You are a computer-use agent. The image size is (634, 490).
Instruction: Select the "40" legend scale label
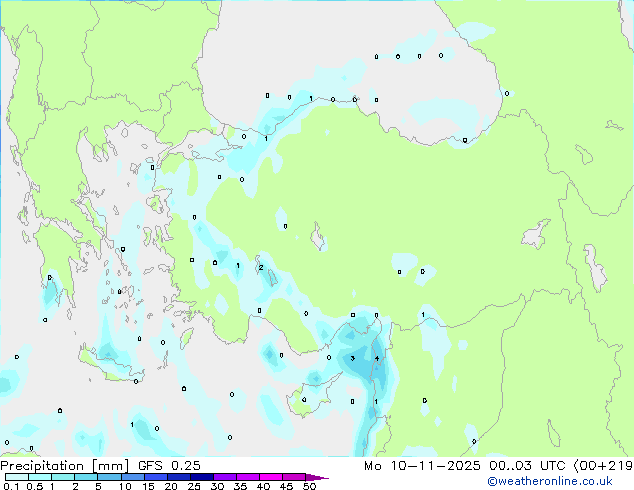[x=264, y=486]
